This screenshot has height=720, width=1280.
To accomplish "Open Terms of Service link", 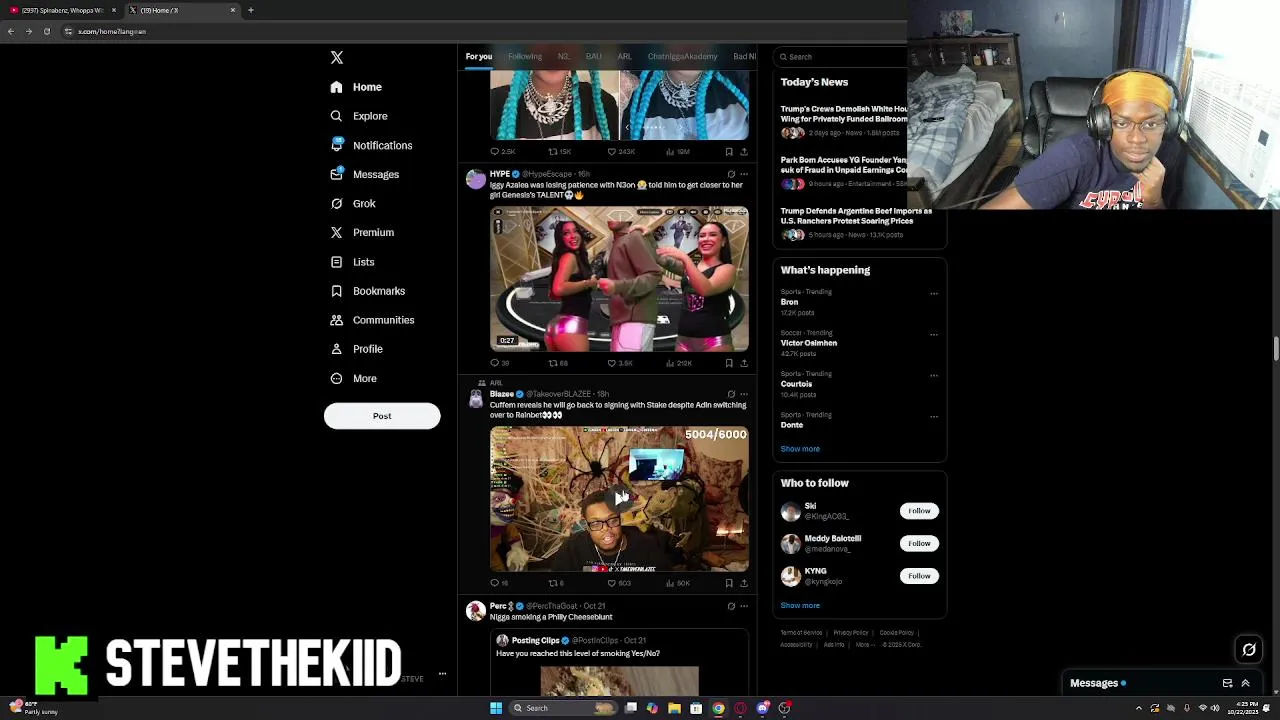I will (801, 633).
